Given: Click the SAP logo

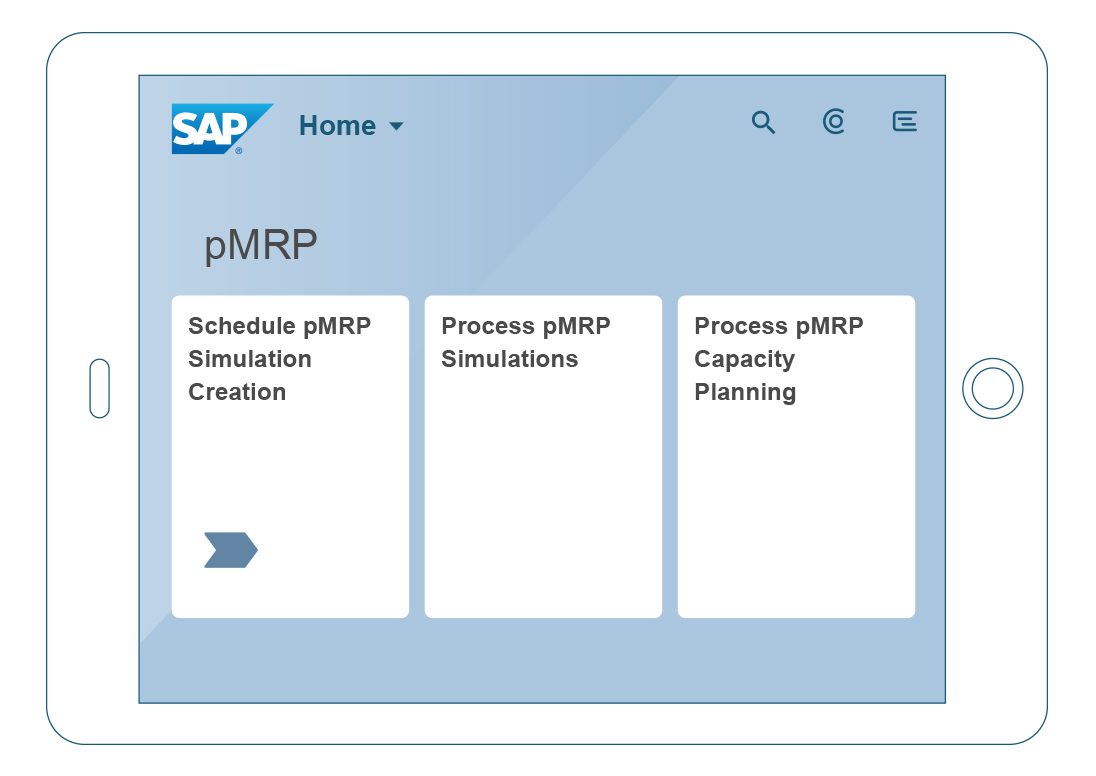Looking at the screenshot, I should [222, 129].
